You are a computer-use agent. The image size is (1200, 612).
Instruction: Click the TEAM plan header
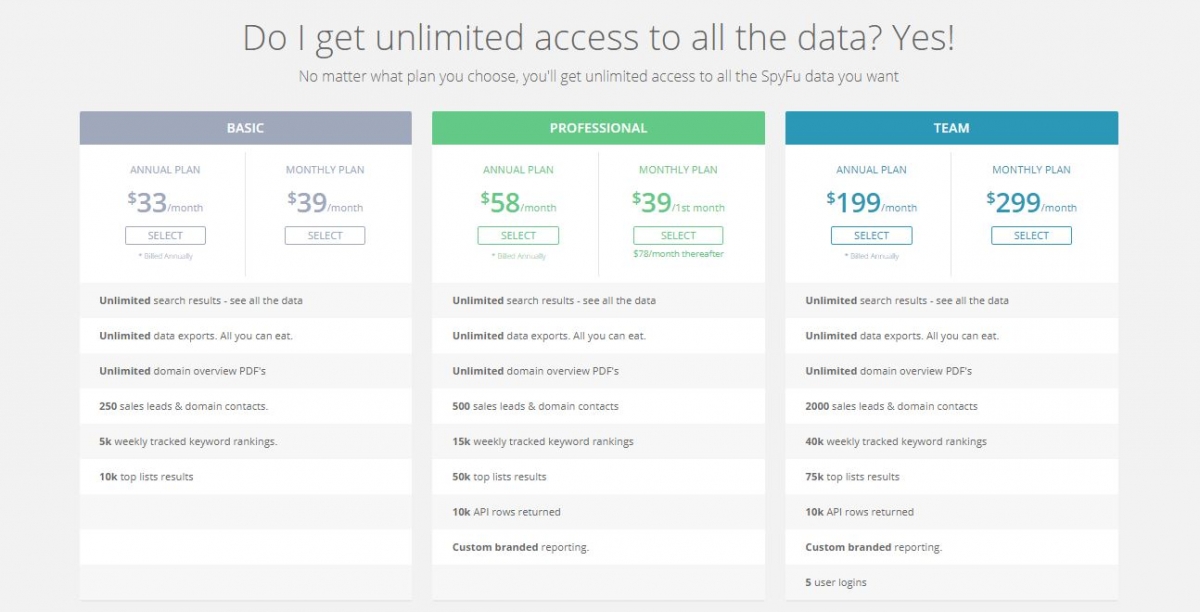951,128
